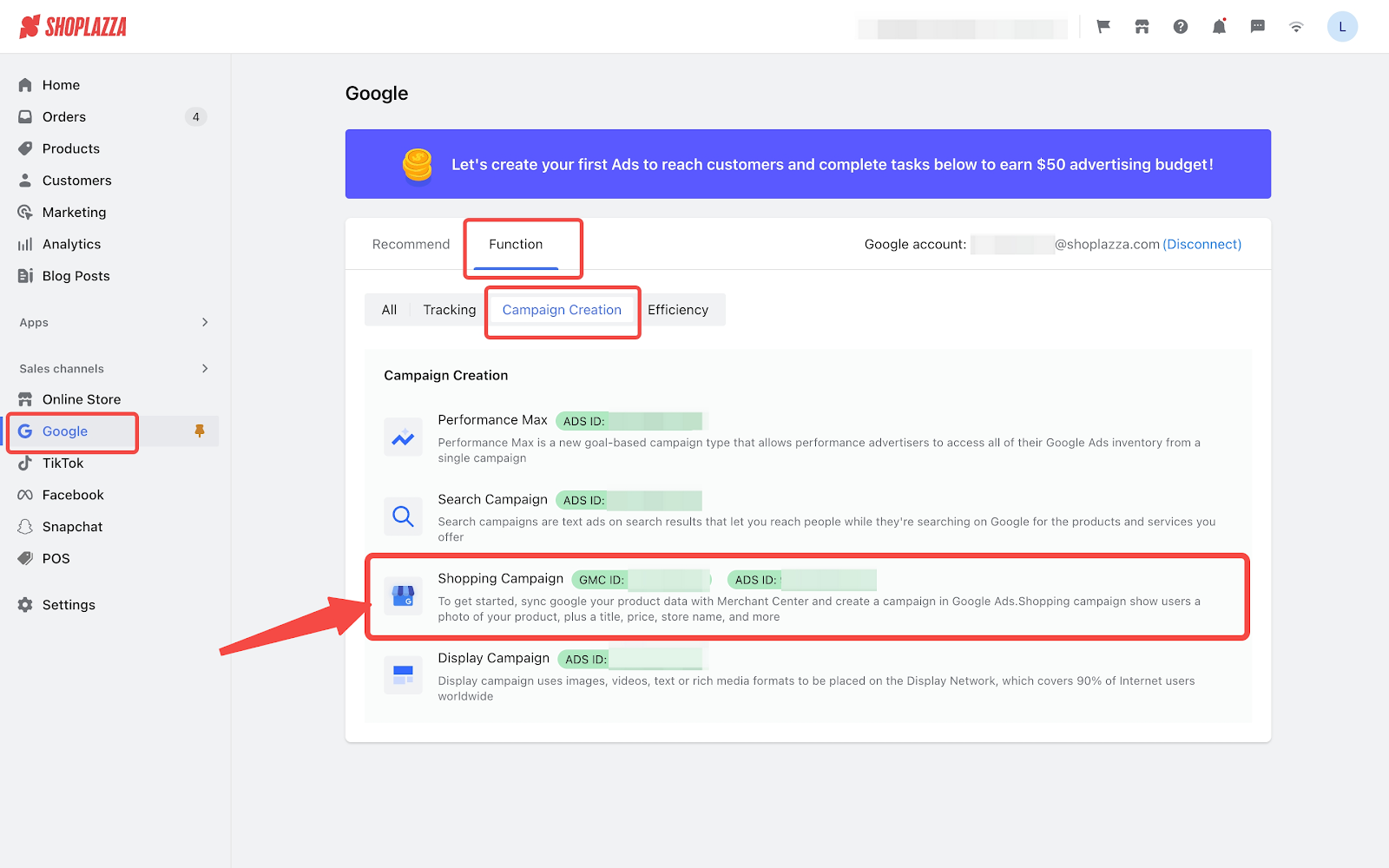1389x868 pixels.
Task: Click the Shoplazza logo
Action: pos(73,27)
